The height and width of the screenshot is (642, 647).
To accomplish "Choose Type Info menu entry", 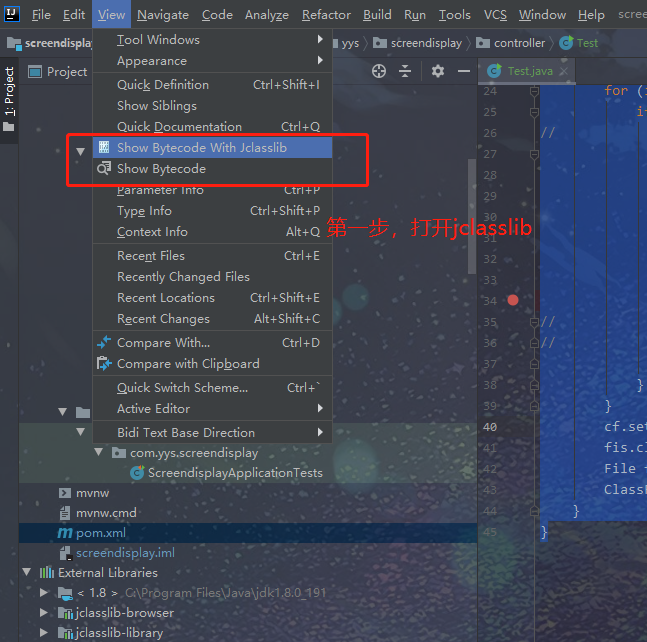I will tap(213, 210).
